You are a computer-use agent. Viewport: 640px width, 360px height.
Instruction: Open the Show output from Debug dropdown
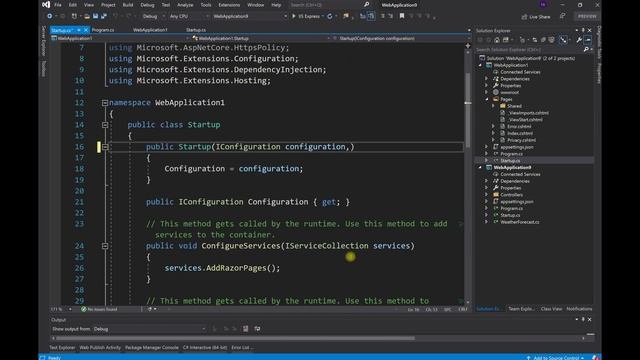(149, 329)
